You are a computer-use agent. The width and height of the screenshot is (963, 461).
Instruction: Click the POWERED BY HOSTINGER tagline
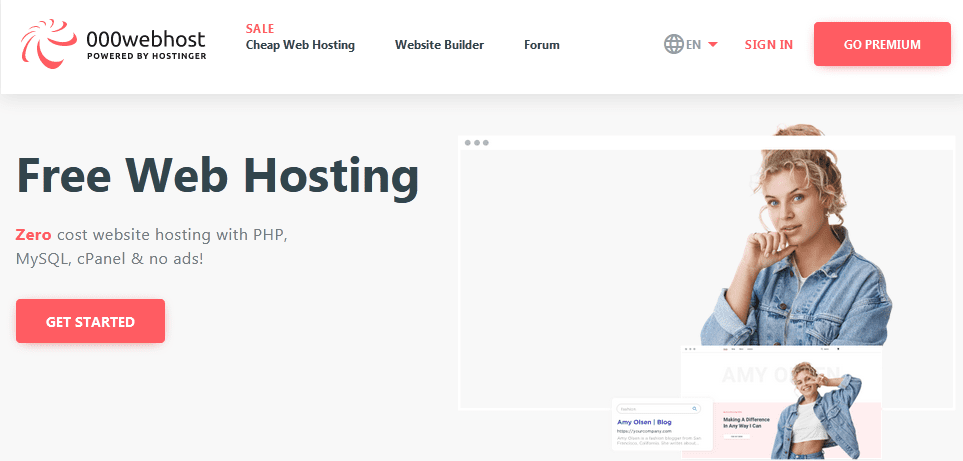(x=146, y=56)
